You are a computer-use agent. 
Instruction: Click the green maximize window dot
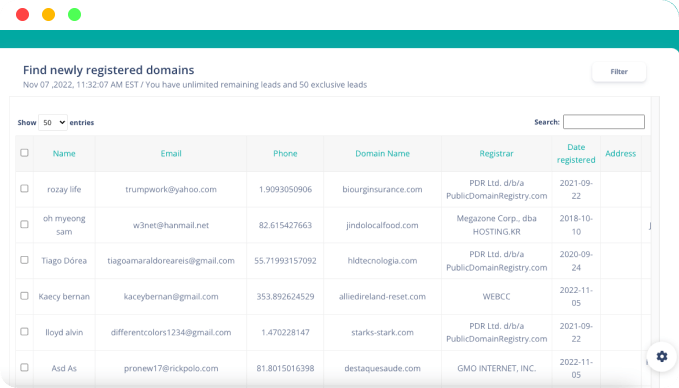74,15
